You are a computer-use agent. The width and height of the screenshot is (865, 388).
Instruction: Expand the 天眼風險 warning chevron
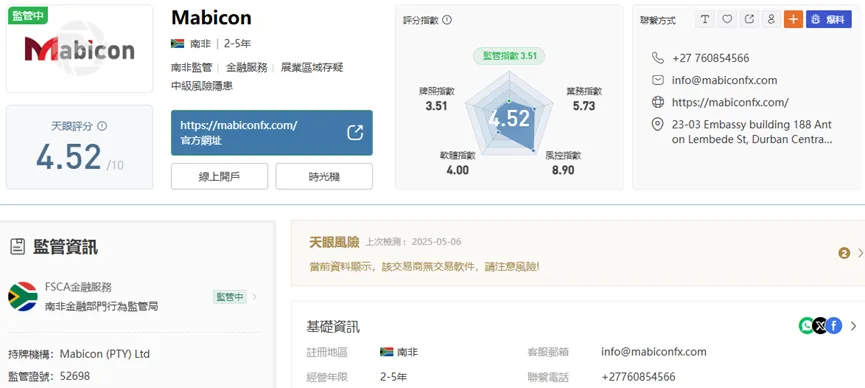click(x=860, y=253)
